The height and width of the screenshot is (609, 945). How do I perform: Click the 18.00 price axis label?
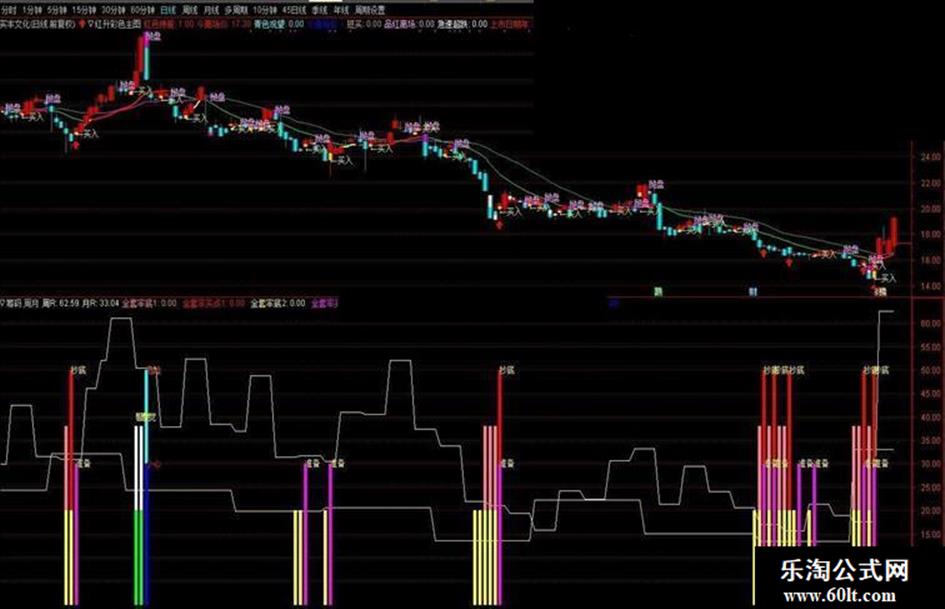930,235
